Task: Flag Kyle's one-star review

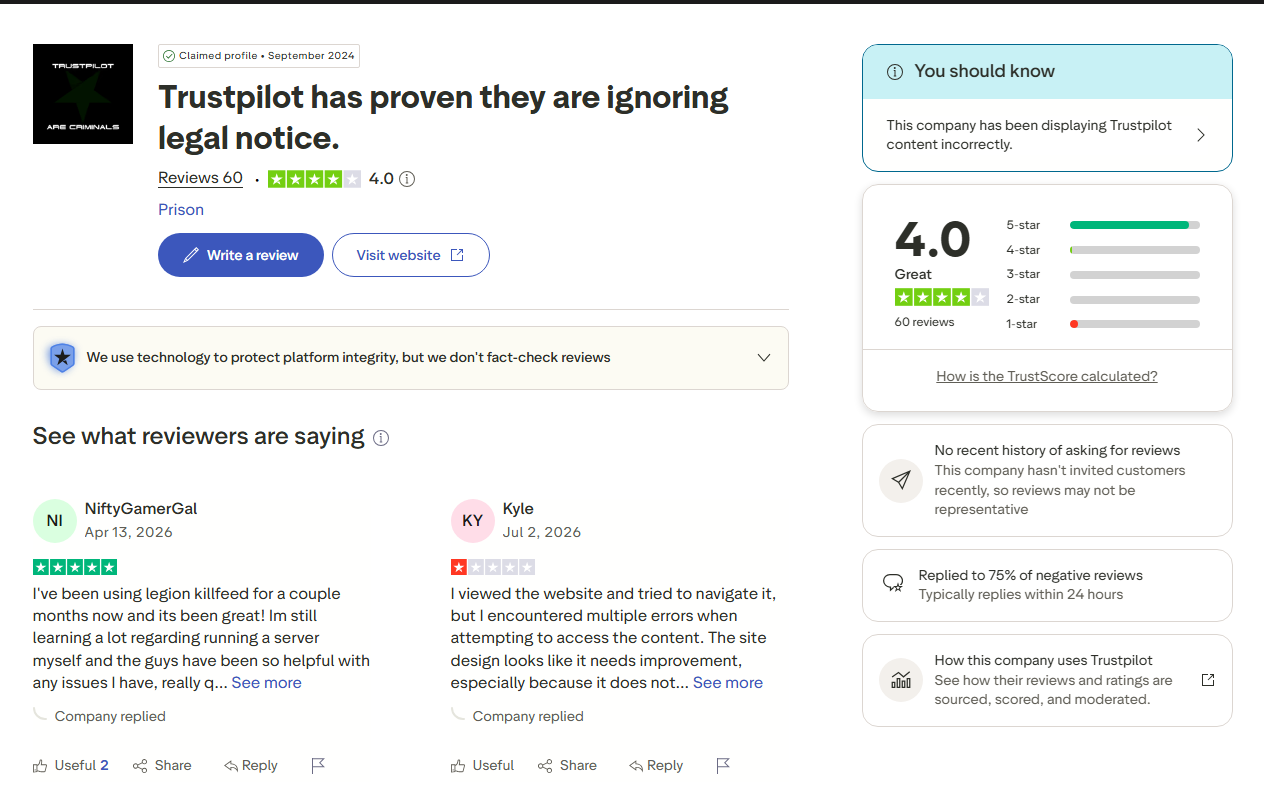Action: tap(723, 766)
